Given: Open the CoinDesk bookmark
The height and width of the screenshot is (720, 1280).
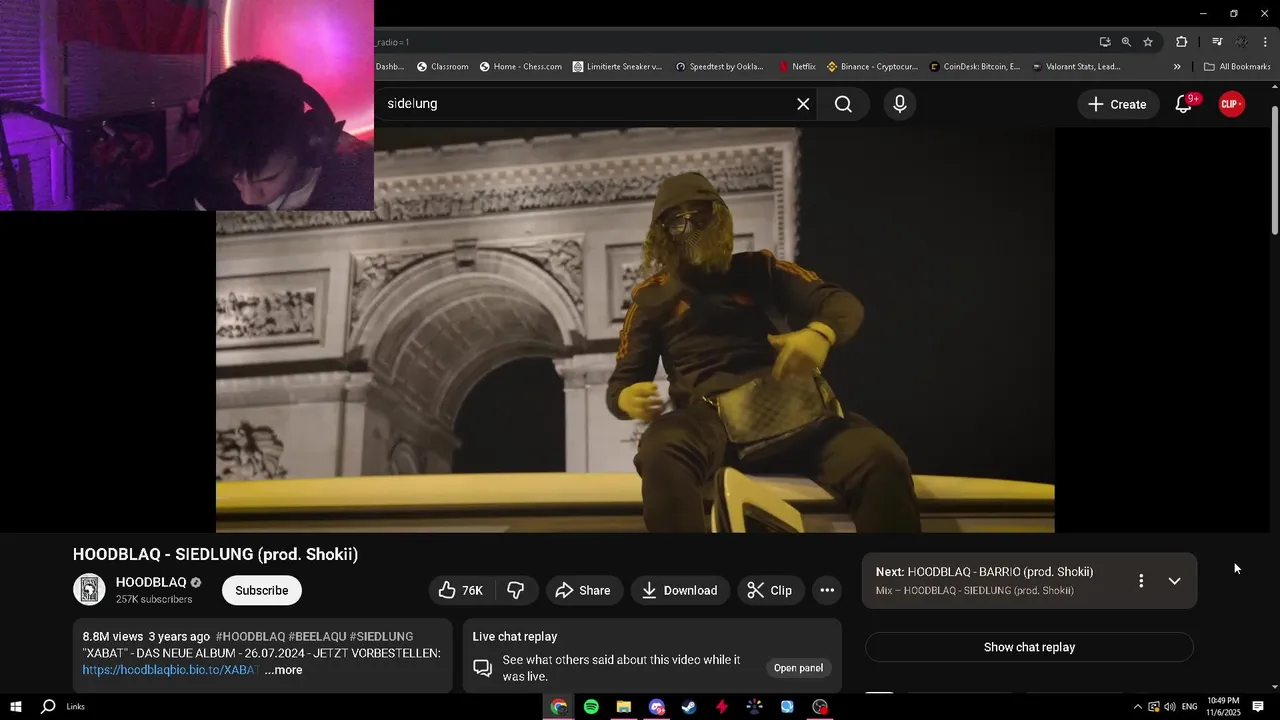Looking at the screenshot, I should pyautogui.click(x=975, y=67).
